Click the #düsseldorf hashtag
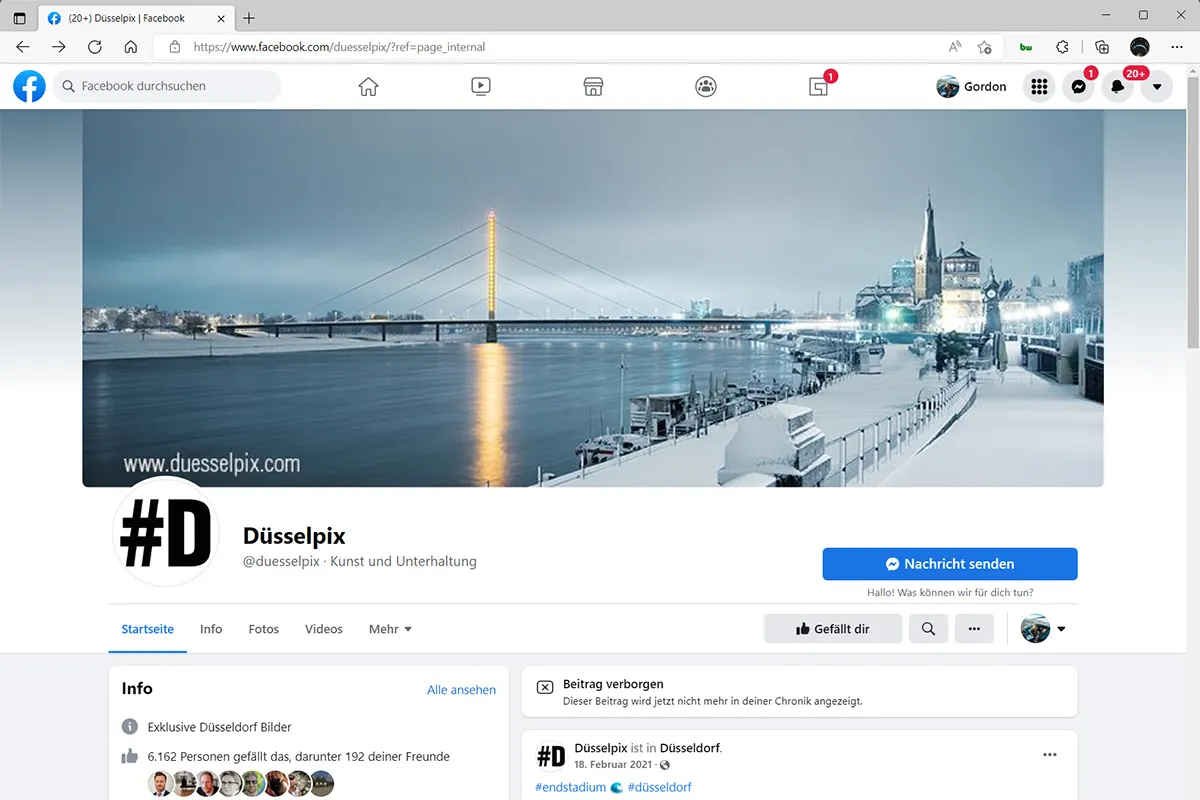The width and height of the screenshot is (1200, 800). point(660,787)
